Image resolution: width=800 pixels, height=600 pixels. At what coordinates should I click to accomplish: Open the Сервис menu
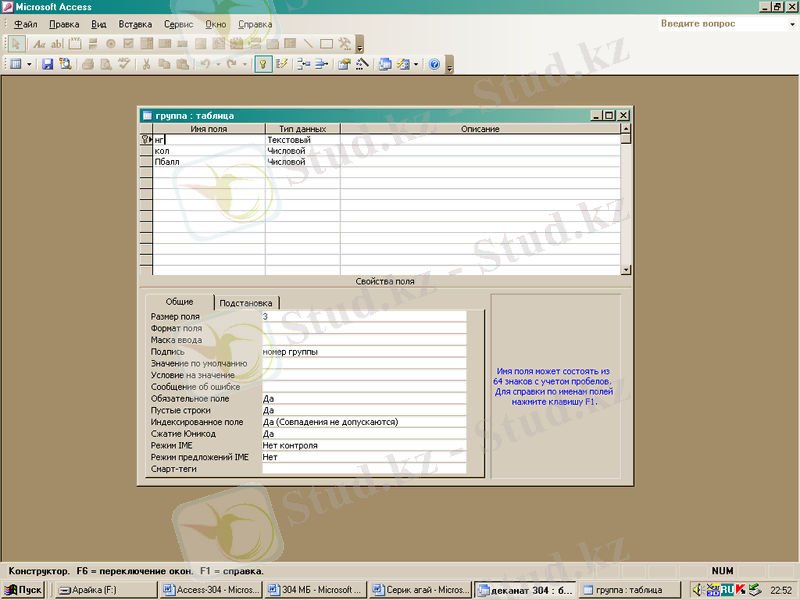(178, 23)
